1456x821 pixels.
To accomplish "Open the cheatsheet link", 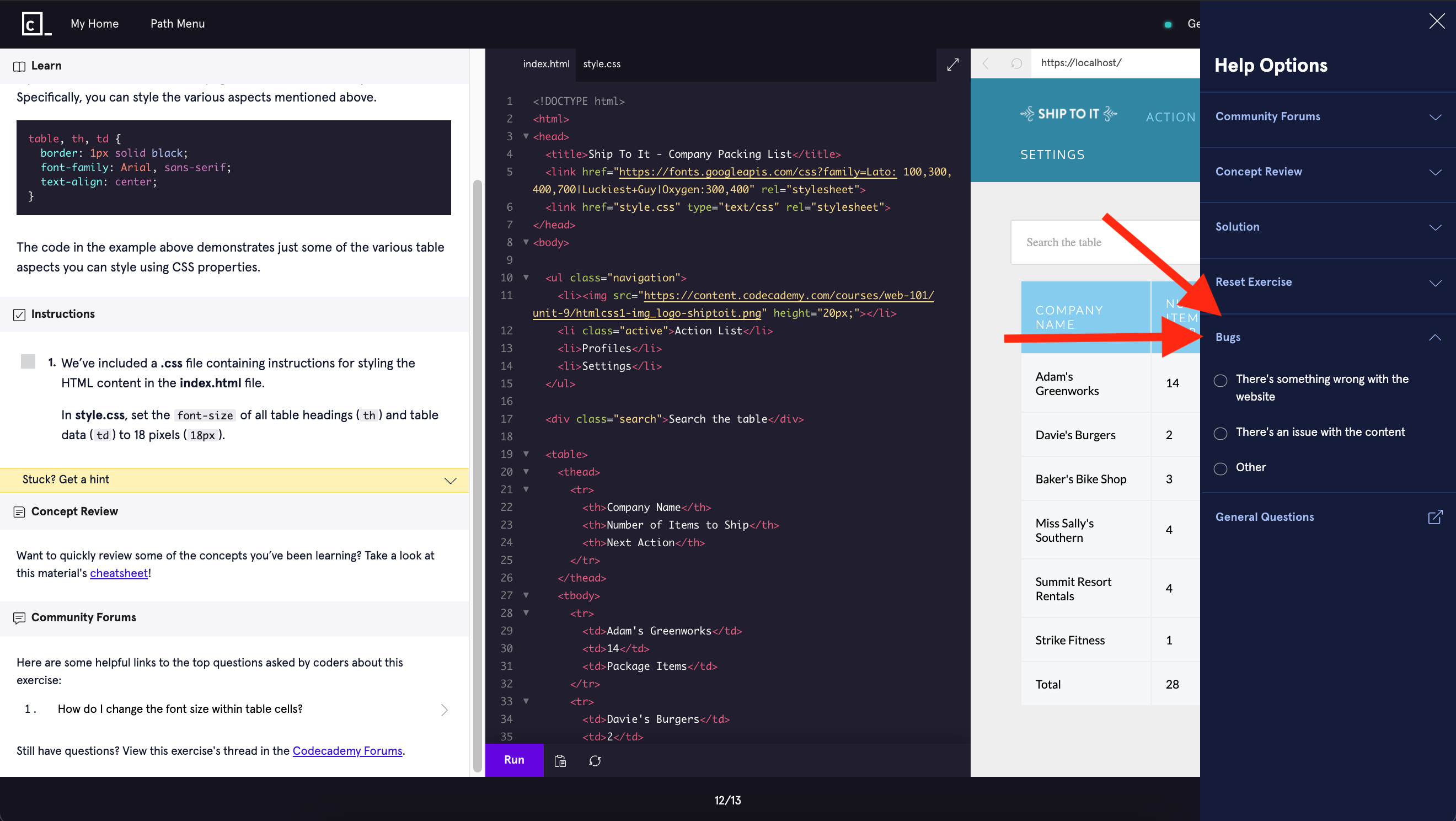I will coord(119,573).
